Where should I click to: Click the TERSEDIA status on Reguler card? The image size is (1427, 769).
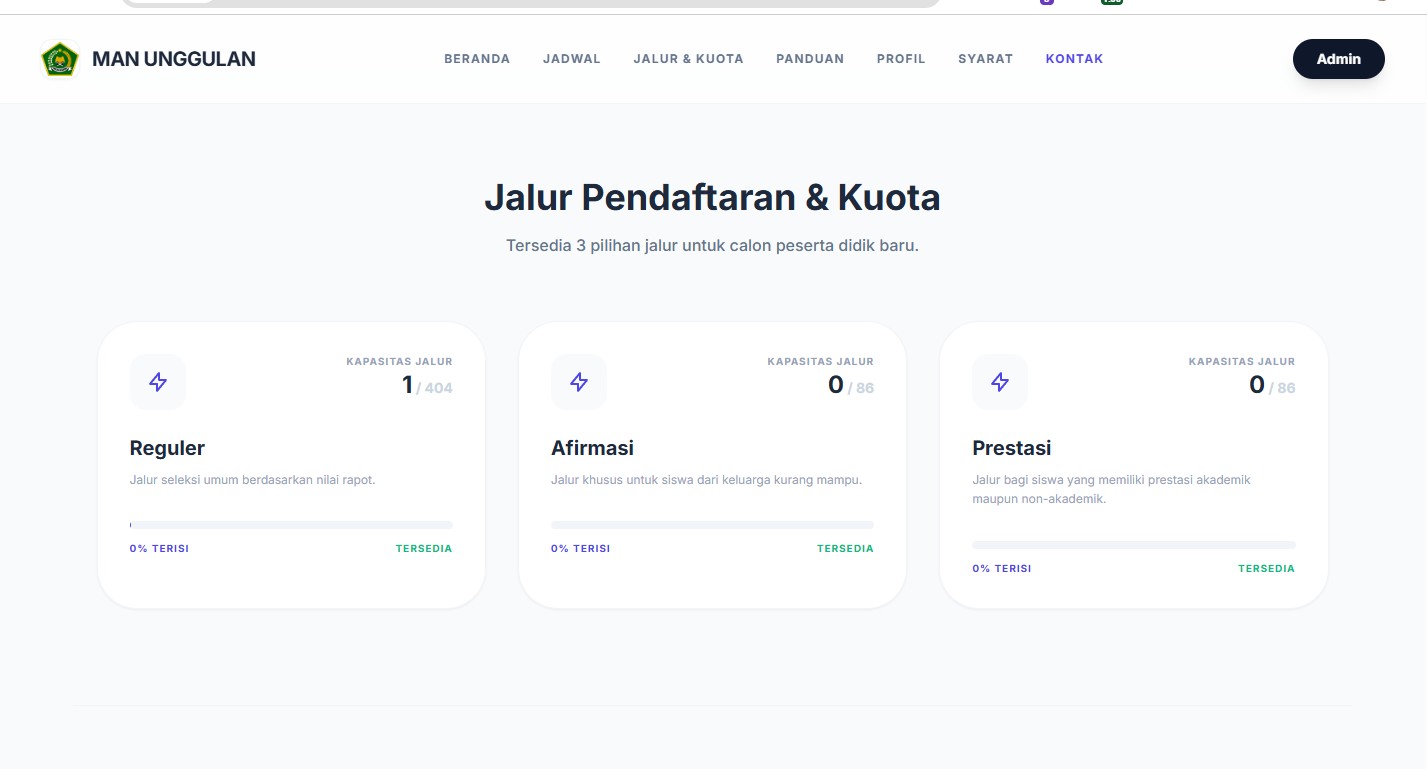424,549
